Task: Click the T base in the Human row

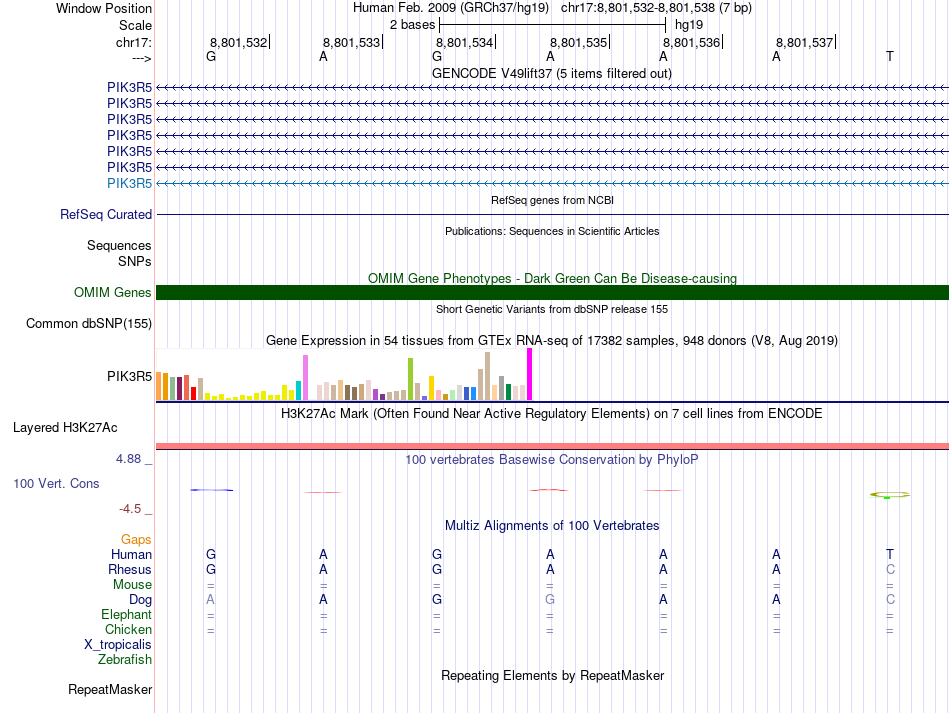Action: point(889,554)
